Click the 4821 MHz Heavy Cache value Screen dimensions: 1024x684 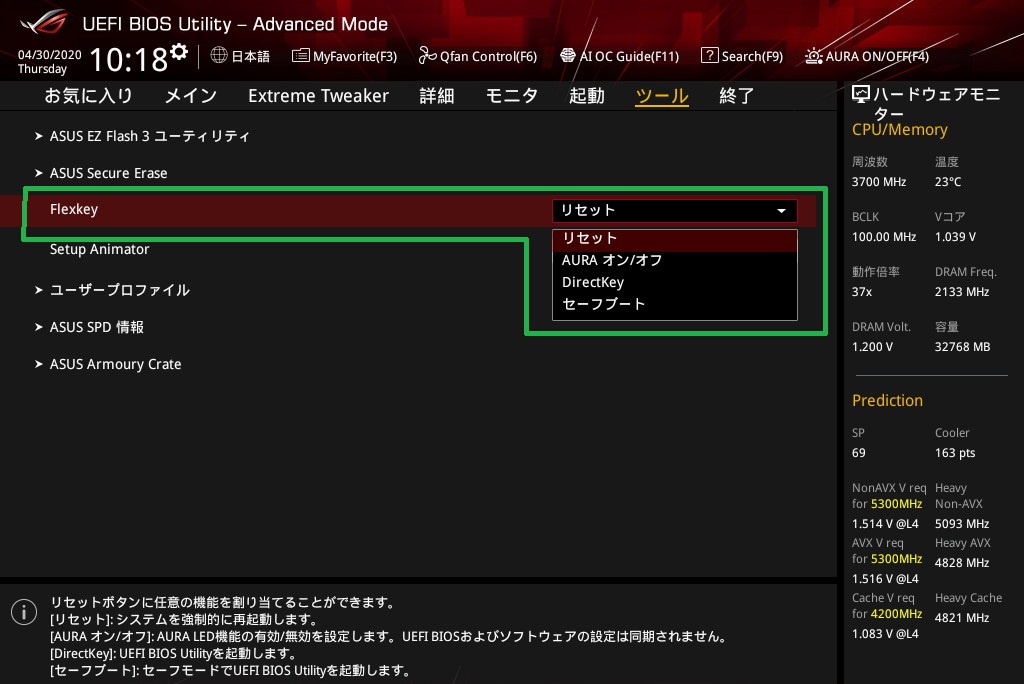(x=961, y=617)
